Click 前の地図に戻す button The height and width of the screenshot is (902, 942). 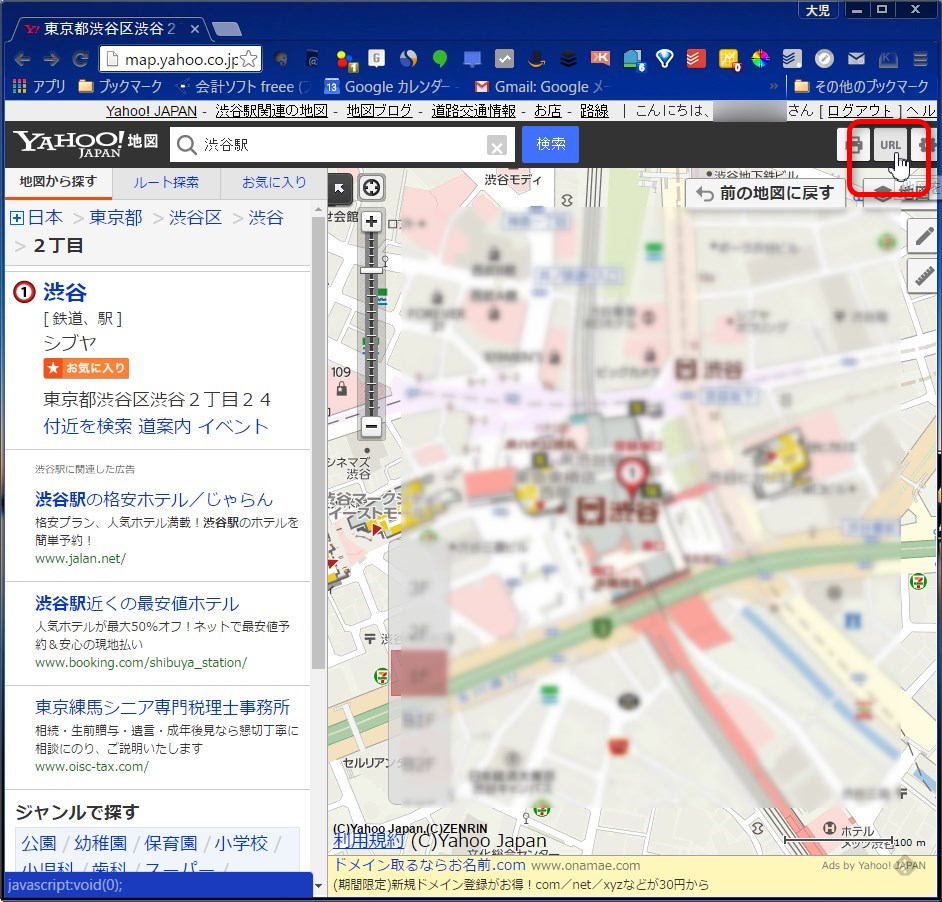764,194
